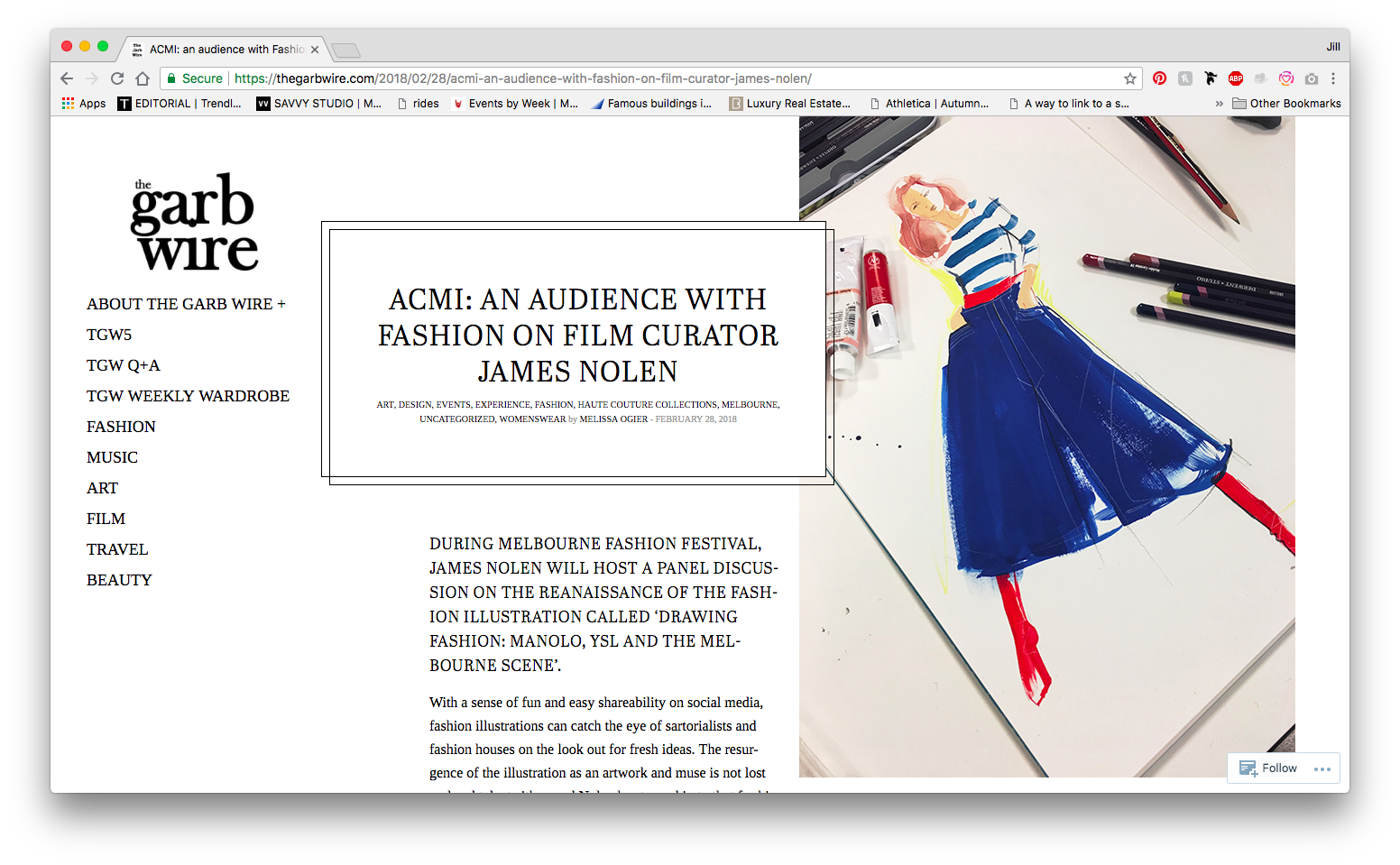Open the Luxury Real Estate bookmark

790,104
